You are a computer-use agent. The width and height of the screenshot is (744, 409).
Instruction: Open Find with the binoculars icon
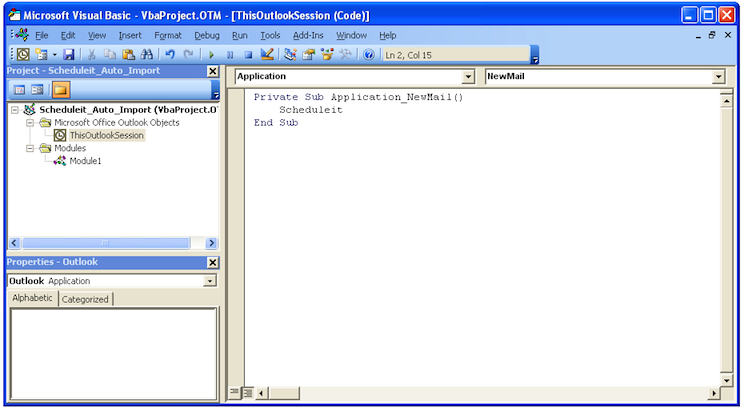tap(147, 55)
